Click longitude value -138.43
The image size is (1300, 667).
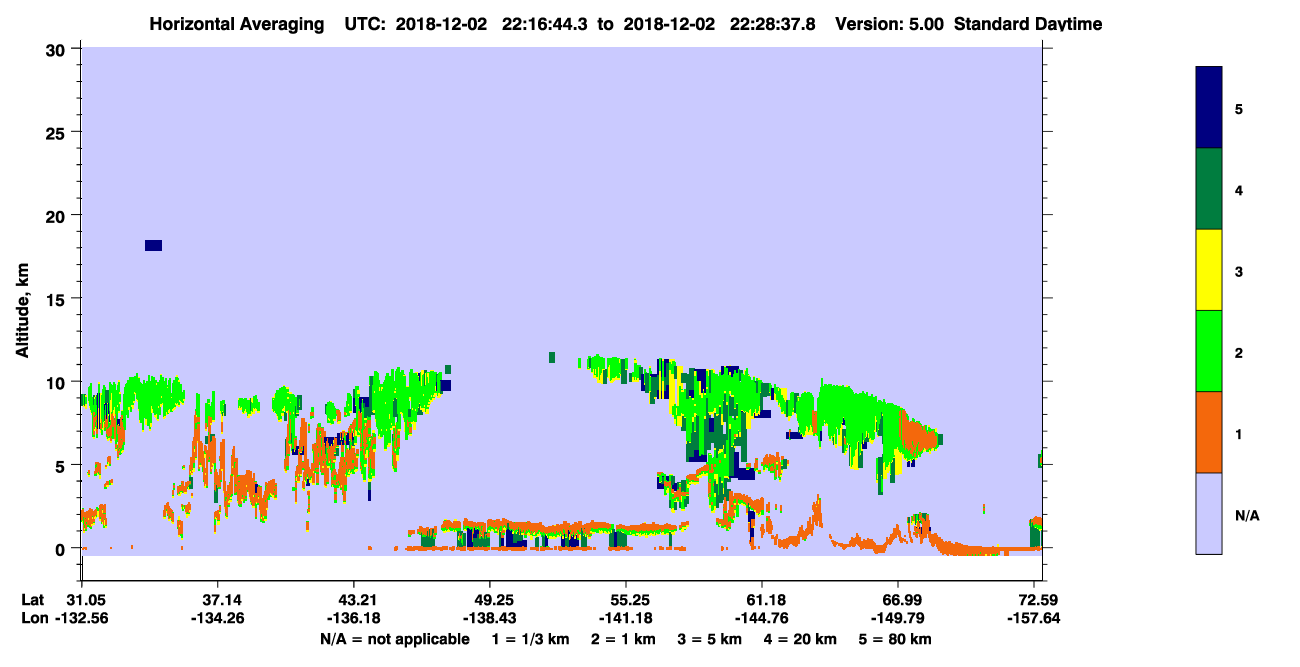coord(489,618)
